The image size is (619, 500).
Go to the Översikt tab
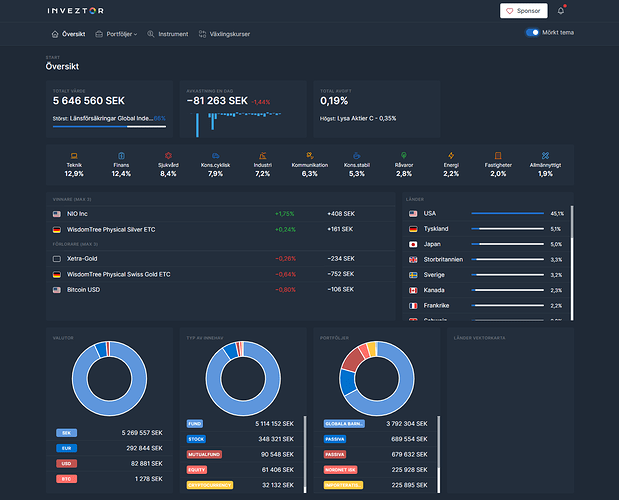click(x=68, y=34)
